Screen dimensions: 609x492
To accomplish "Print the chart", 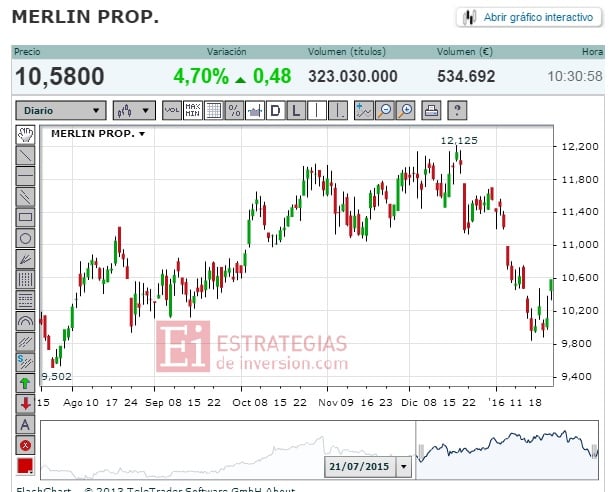I will pos(431,111).
